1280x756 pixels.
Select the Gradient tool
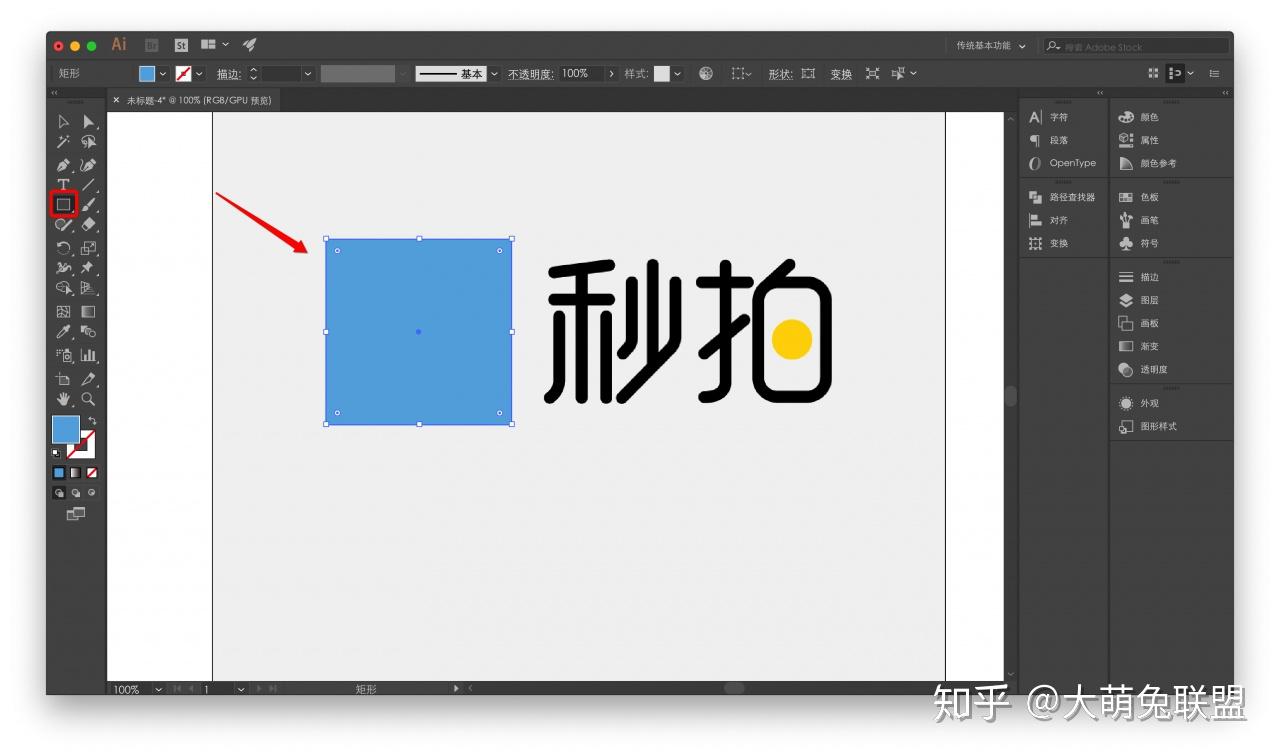pos(89,312)
